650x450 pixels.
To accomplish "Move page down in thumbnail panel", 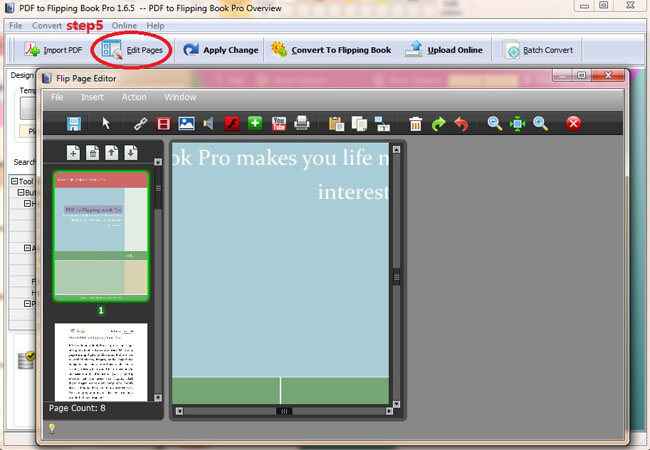I will 131,152.
